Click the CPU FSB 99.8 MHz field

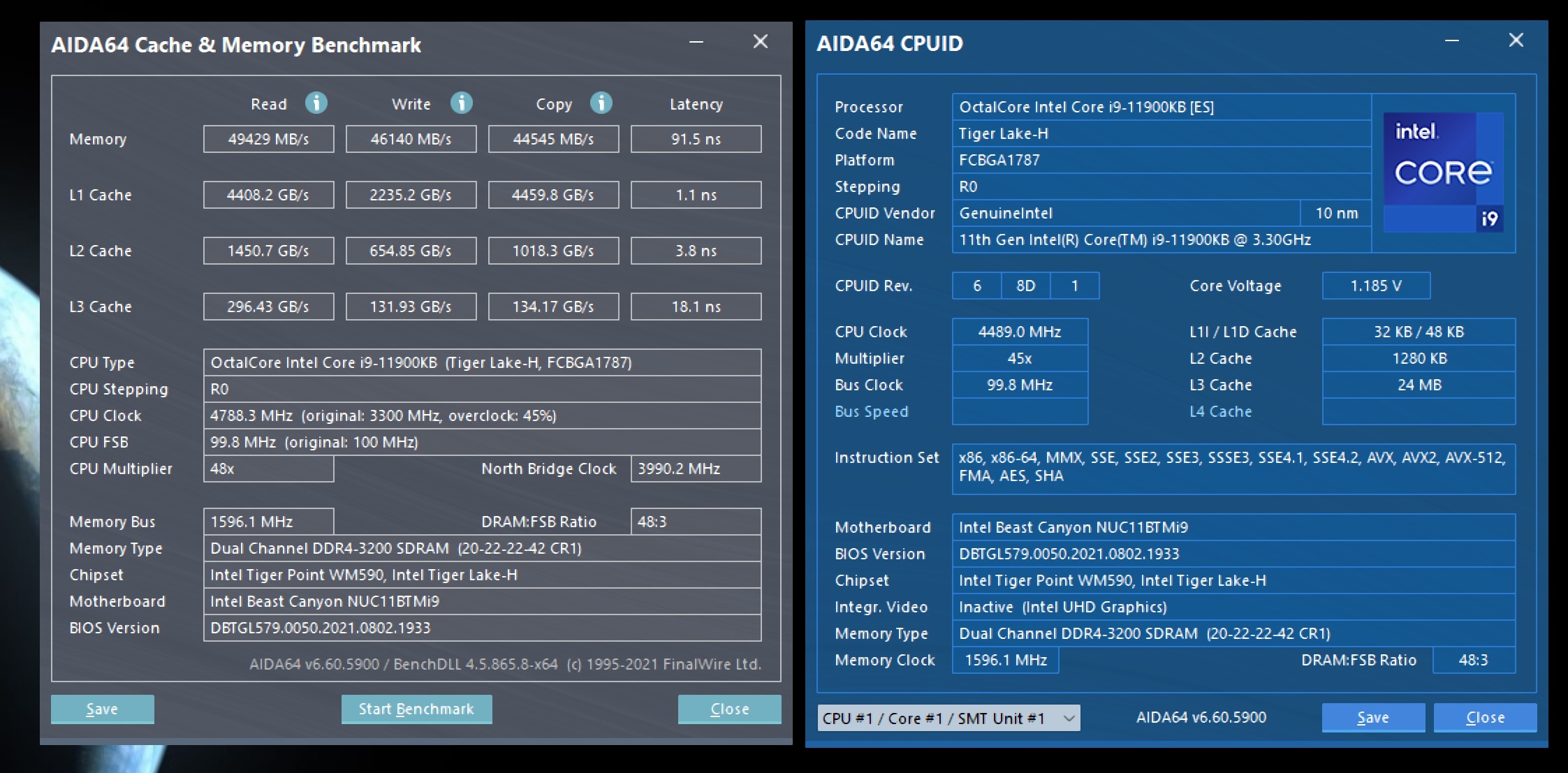[482, 442]
